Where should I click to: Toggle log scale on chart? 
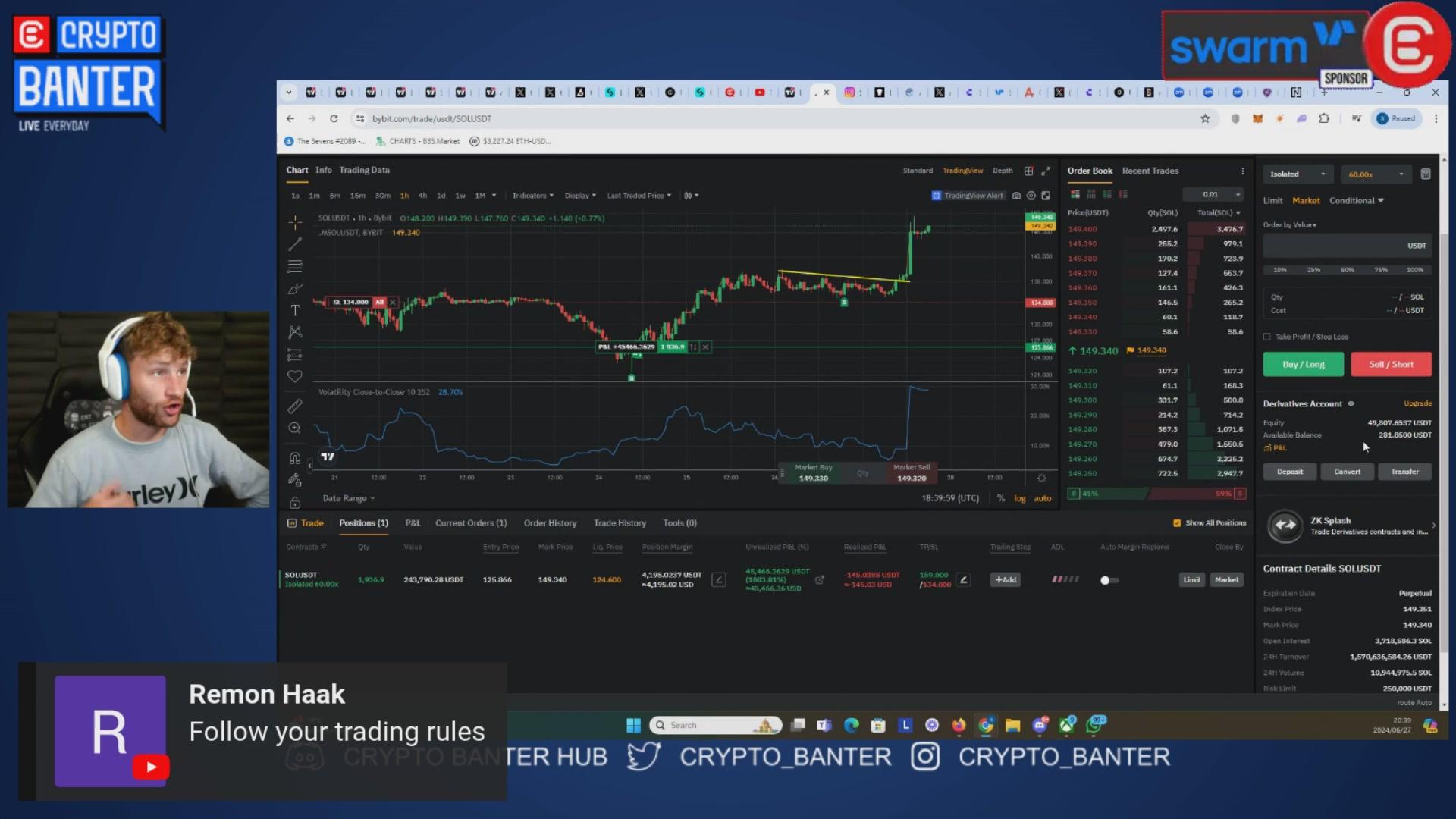(x=1020, y=498)
